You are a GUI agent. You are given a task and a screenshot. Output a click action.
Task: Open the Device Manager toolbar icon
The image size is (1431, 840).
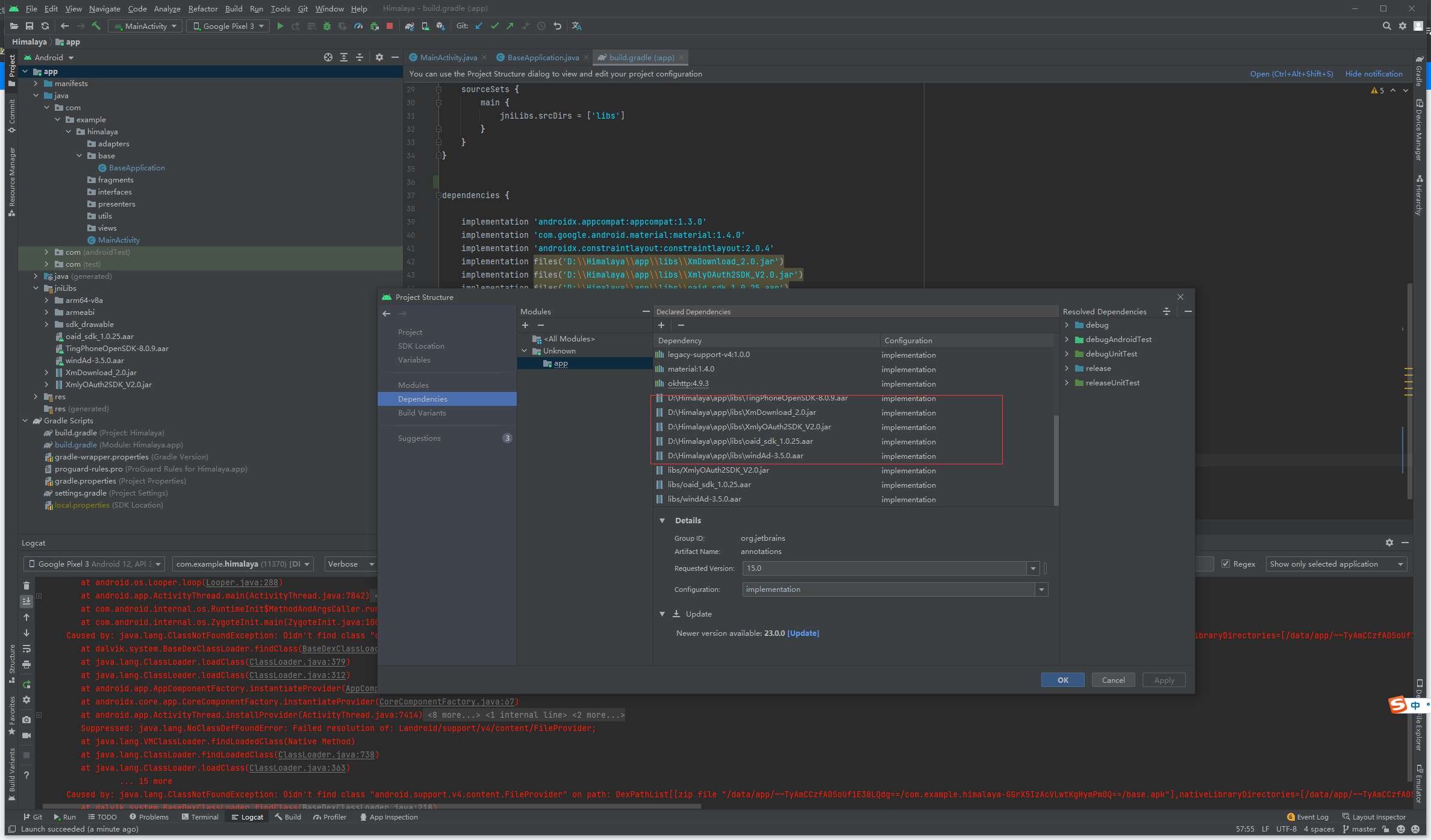[425, 26]
